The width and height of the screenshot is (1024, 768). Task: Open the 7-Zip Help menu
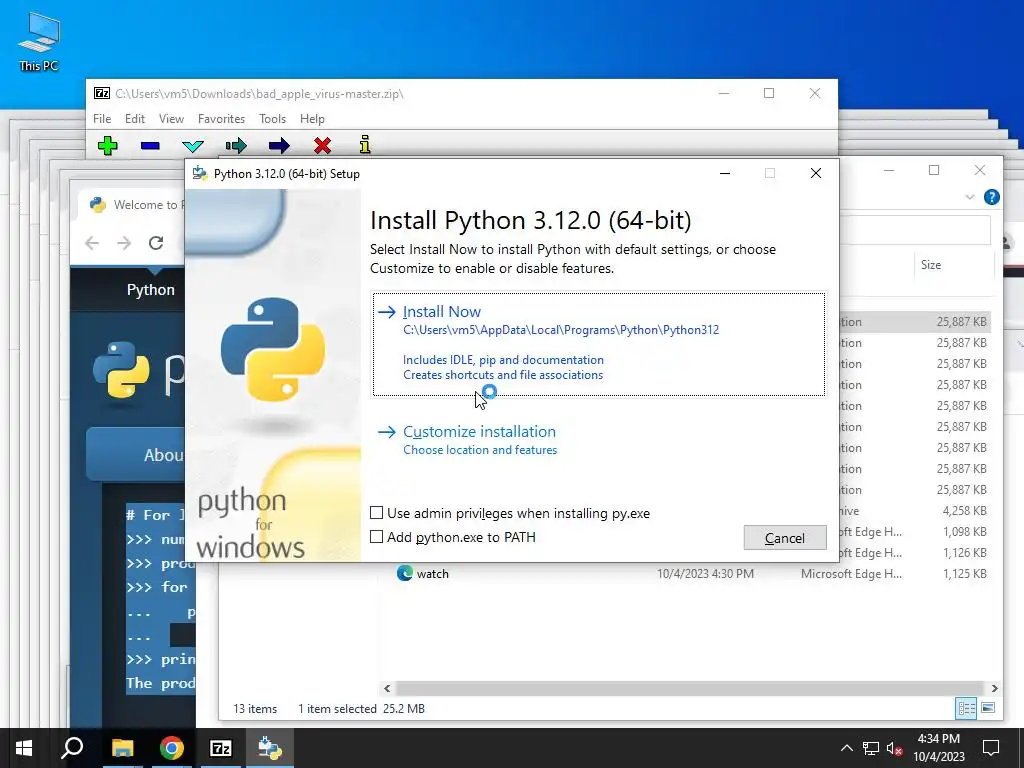click(312, 119)
